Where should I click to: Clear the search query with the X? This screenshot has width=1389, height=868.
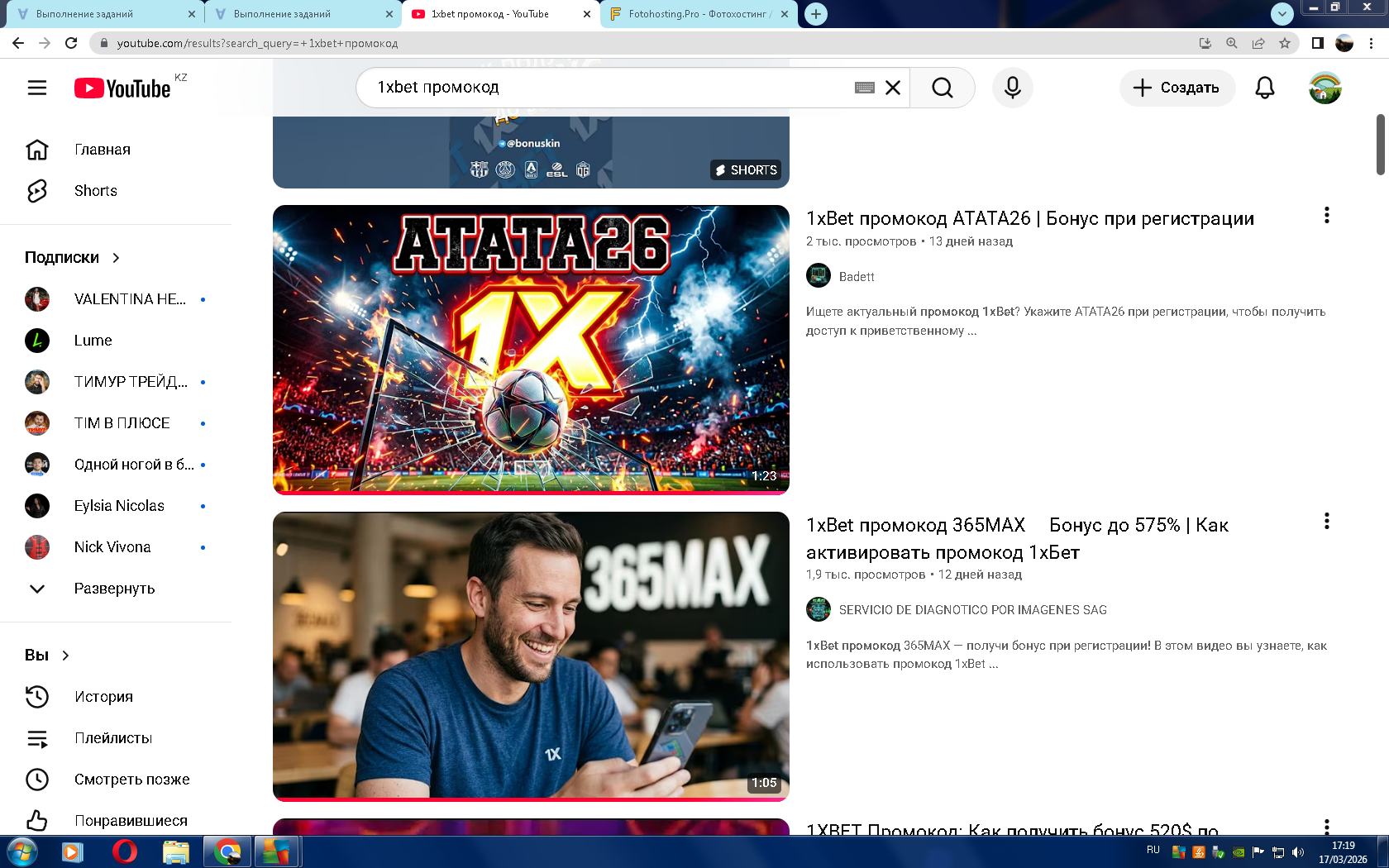pos(893,88)
